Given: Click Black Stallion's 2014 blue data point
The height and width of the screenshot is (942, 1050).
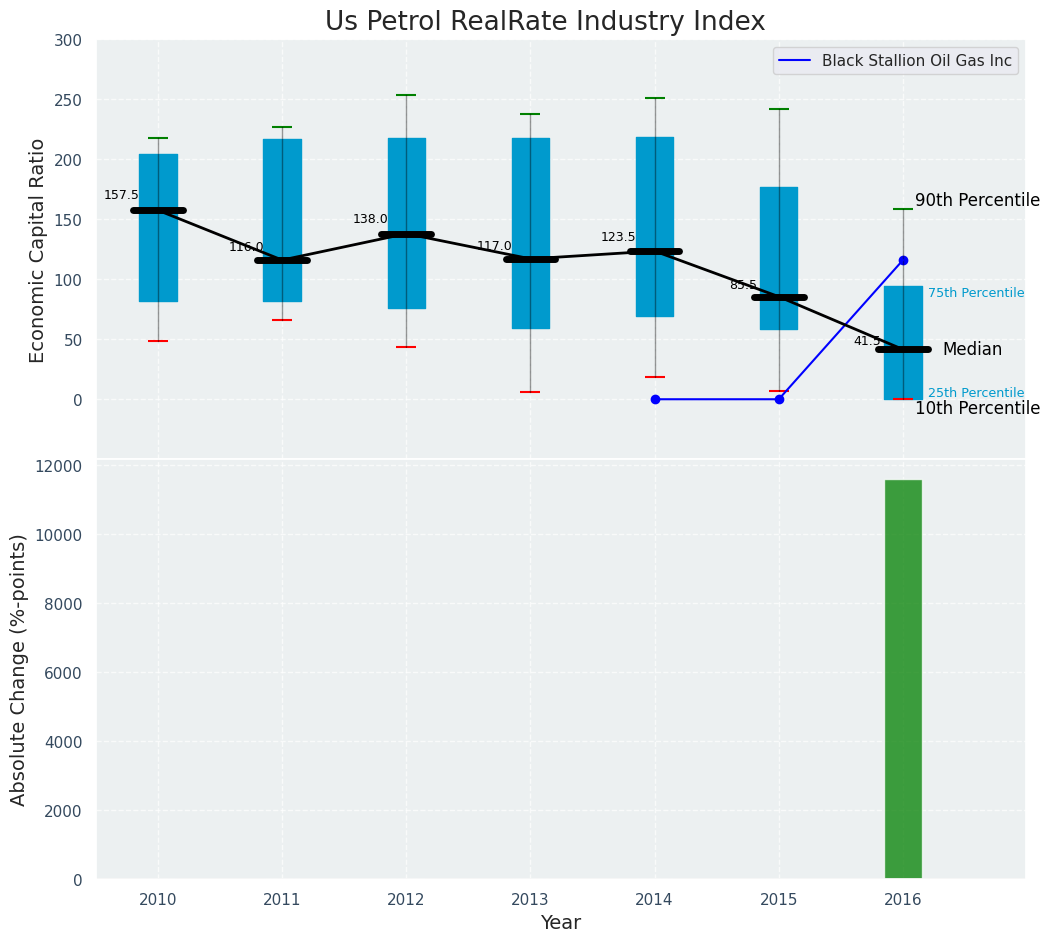Looking at the screenshot, I should click(x=655, y=399).
